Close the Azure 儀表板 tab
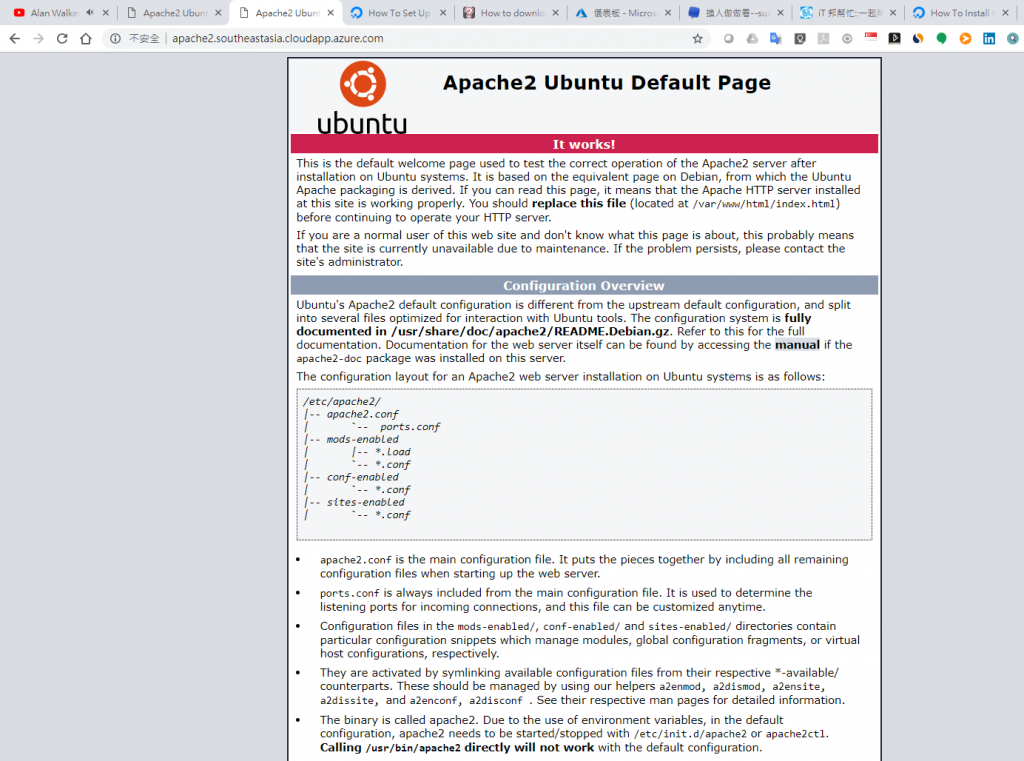 [x=668, y=12]
